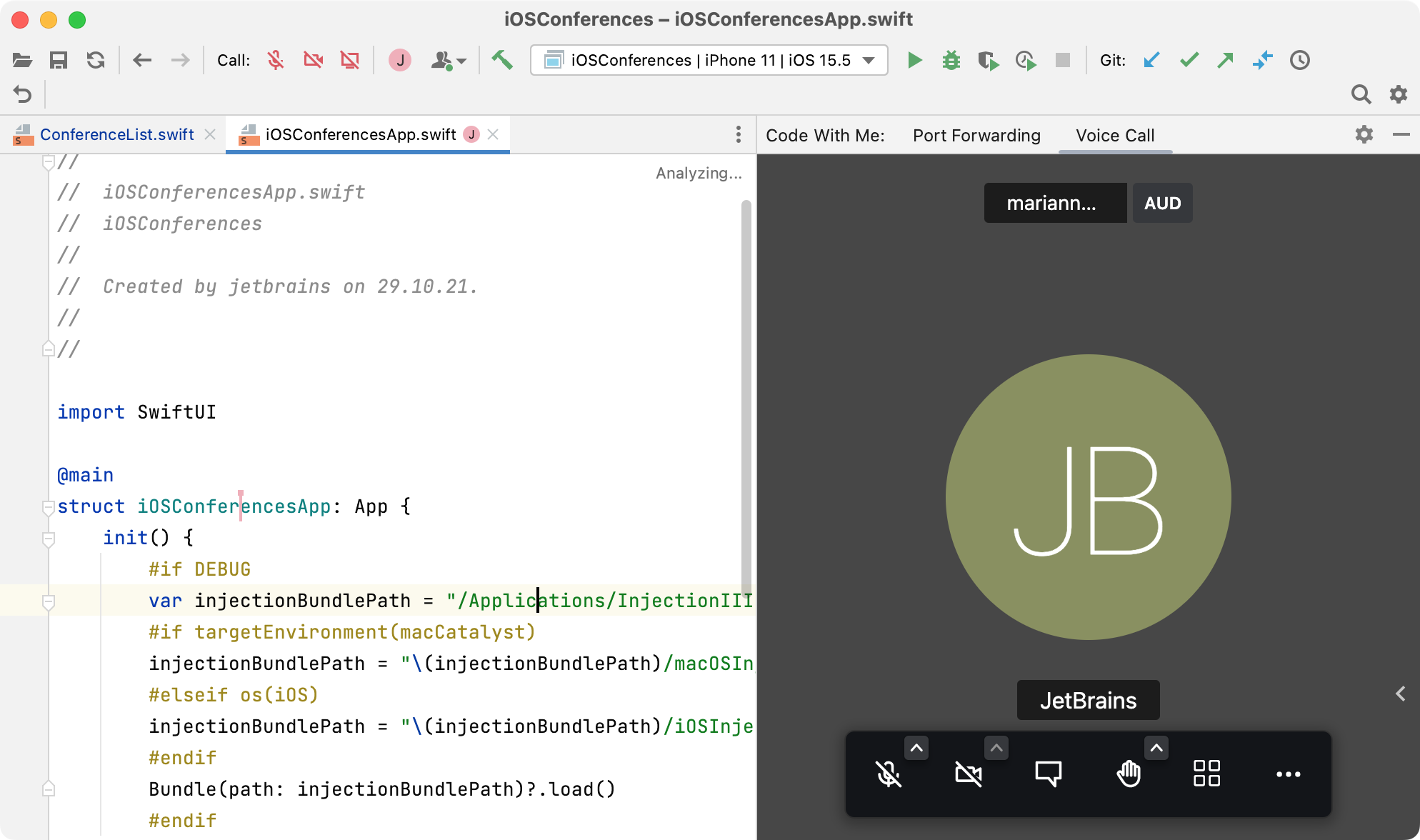Switch to Port Forwarding tab
The image size is (1420, 840).
976,135
